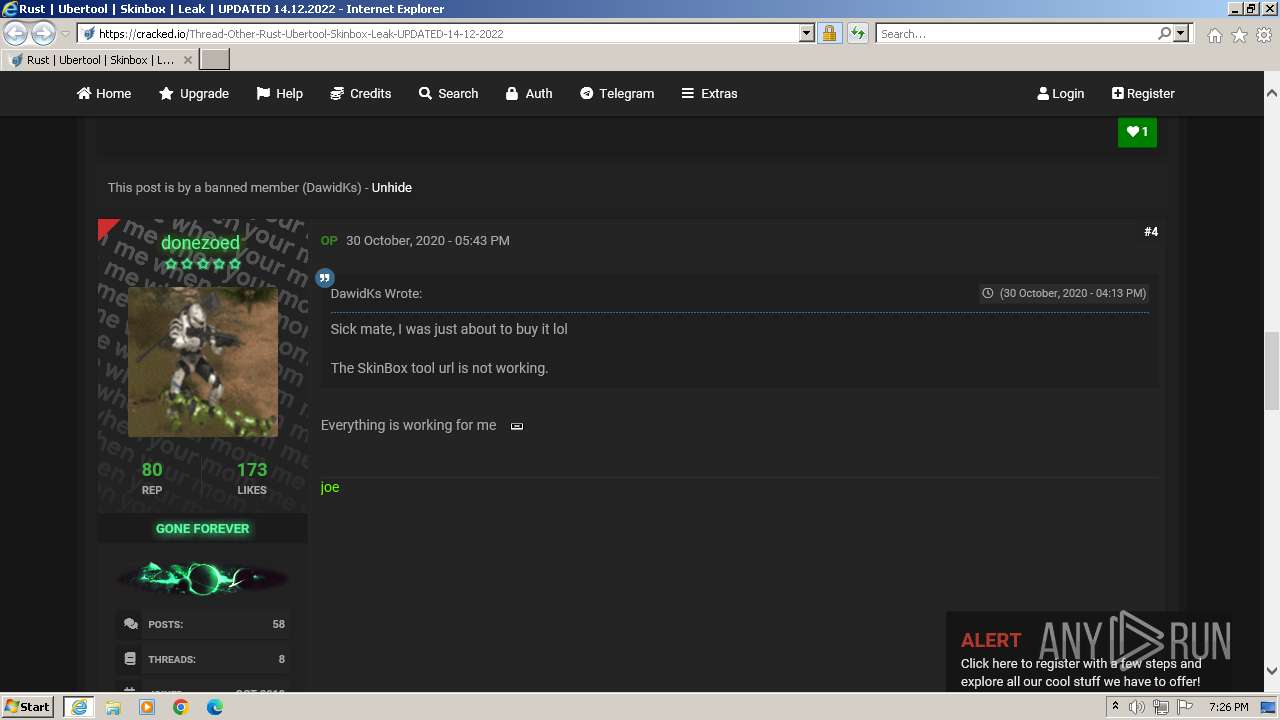The image size is (1280, 720).
Task: Click the volume speaker tray icon
Action: coord(1137,707)
